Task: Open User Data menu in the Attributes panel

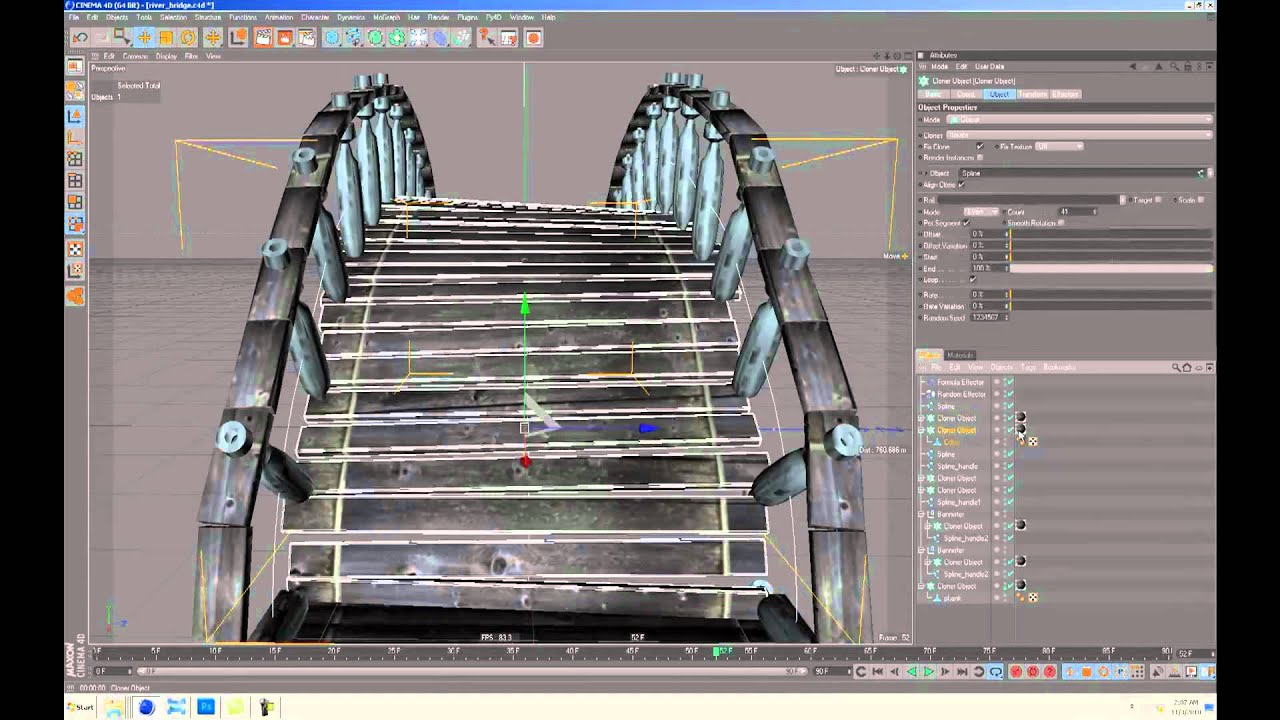Action: coord(990,67)
